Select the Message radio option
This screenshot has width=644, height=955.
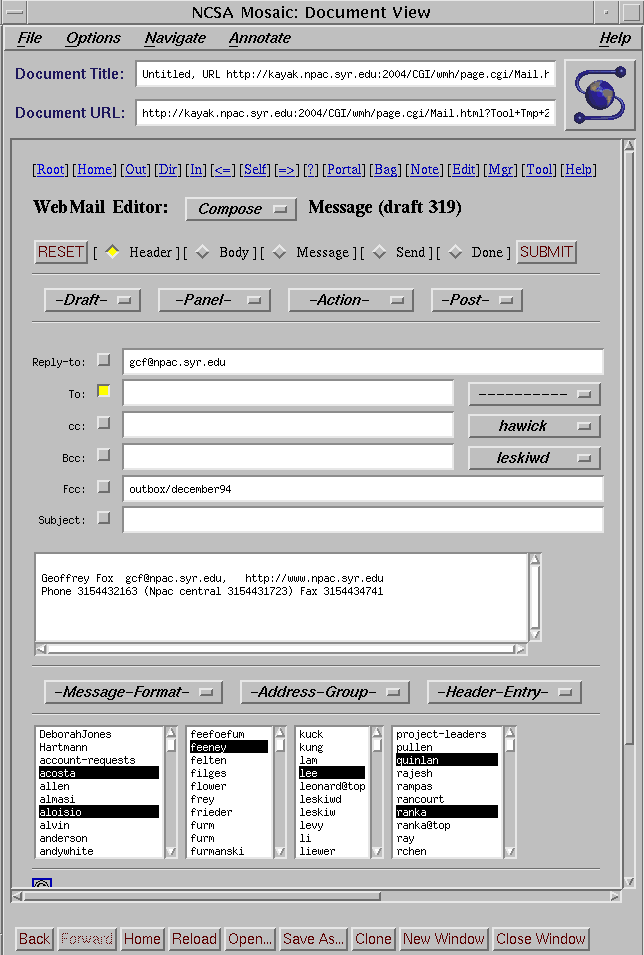point(279,252)
